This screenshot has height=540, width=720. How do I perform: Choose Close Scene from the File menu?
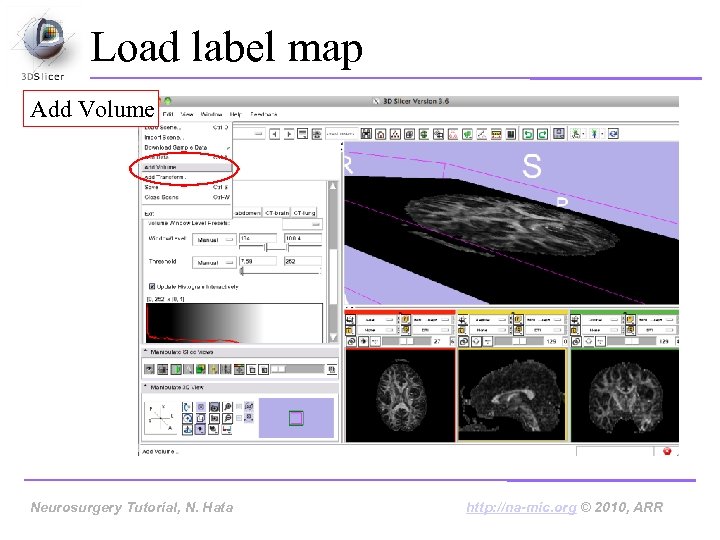coord(186,197)
